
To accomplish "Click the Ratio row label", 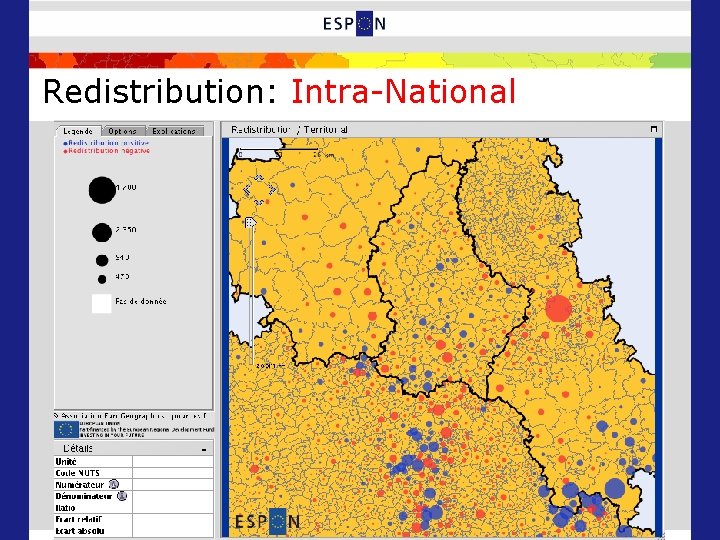I will [x=65, y=508].
